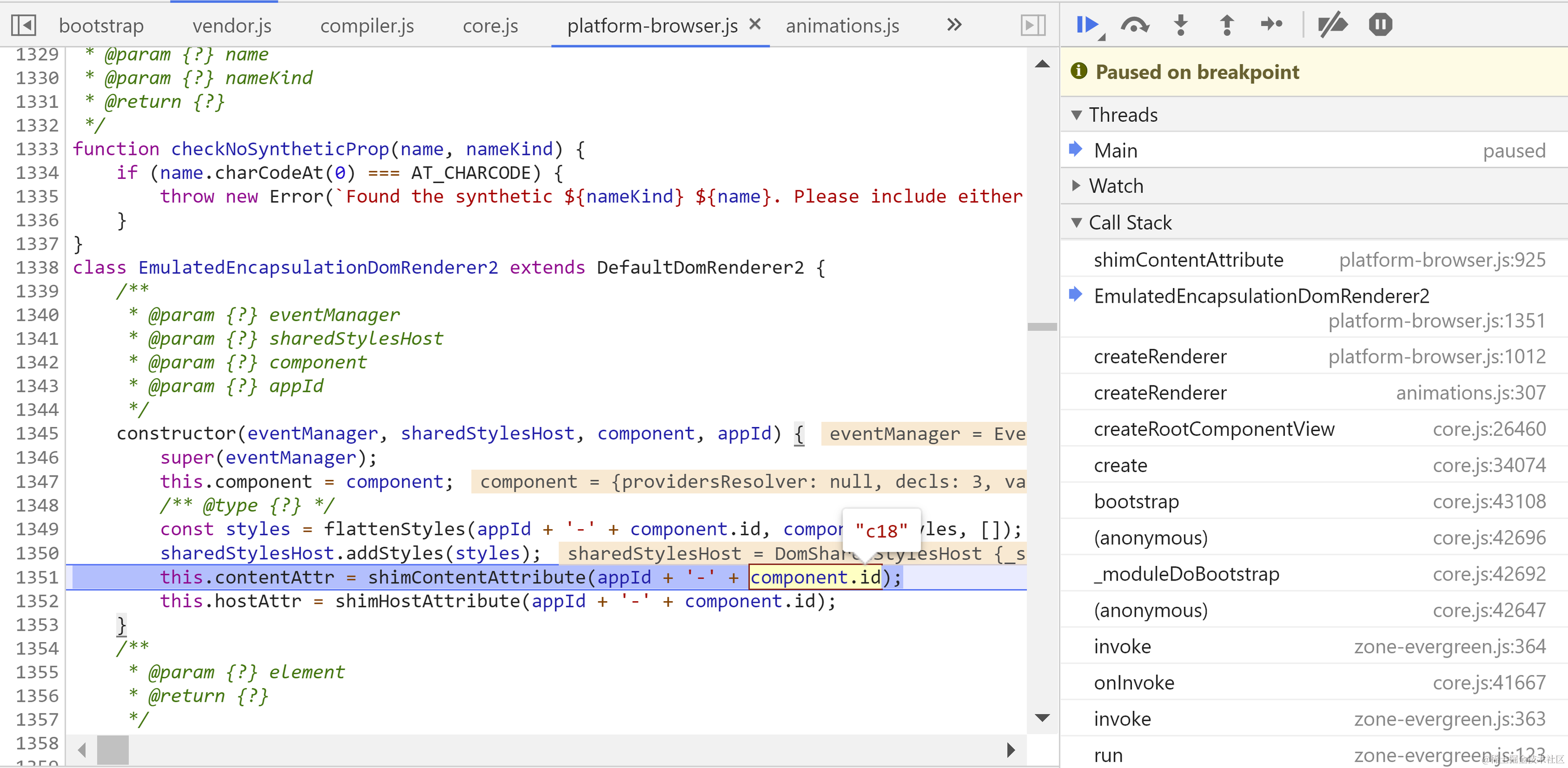The height and width of the screenshot is (768, 1568).
Task: Click the Step arrow-dot icon
Action: tap(1271, 25)
